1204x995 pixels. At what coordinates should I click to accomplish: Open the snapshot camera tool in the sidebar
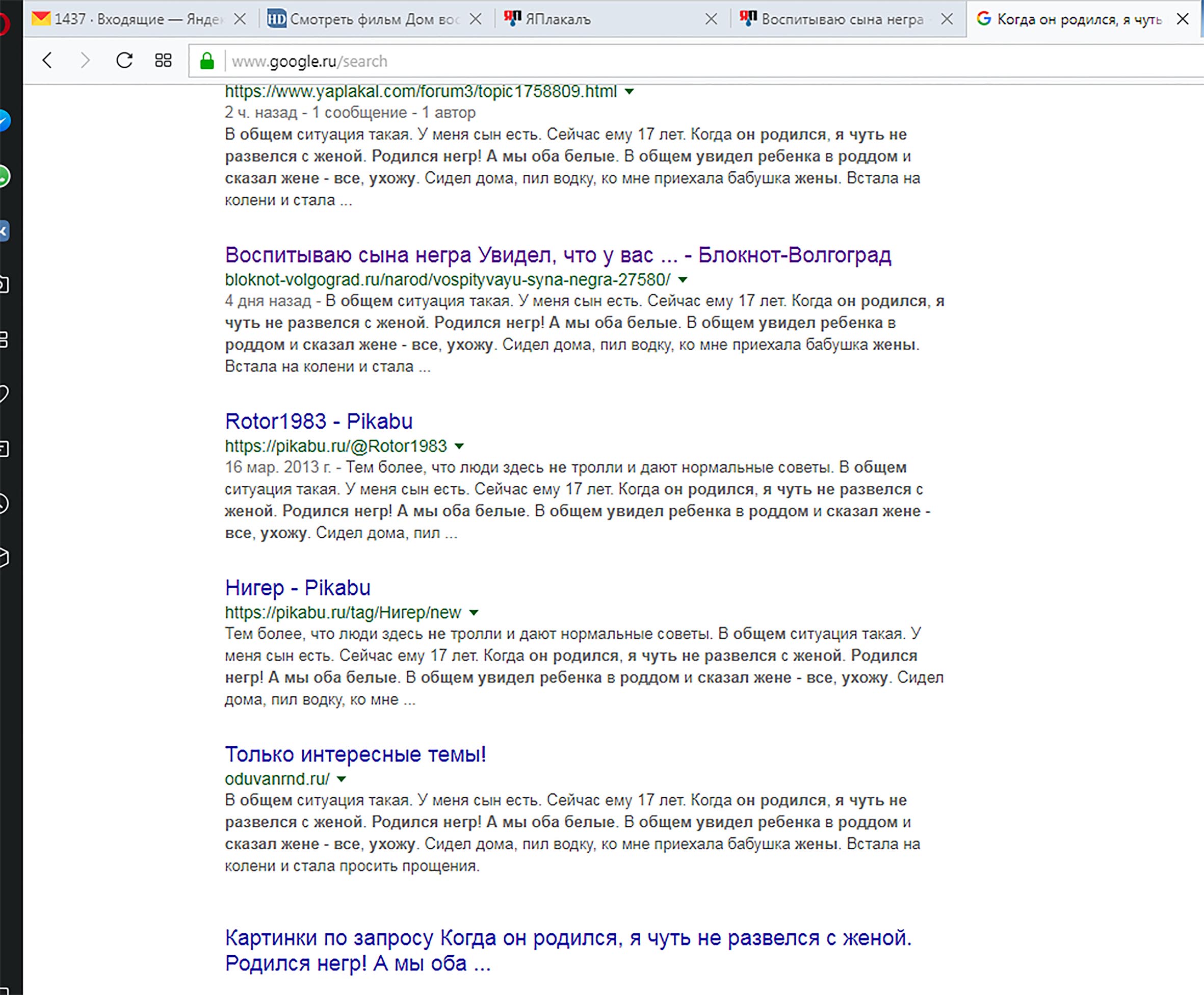pyautogui.click(x=5, y=284)
